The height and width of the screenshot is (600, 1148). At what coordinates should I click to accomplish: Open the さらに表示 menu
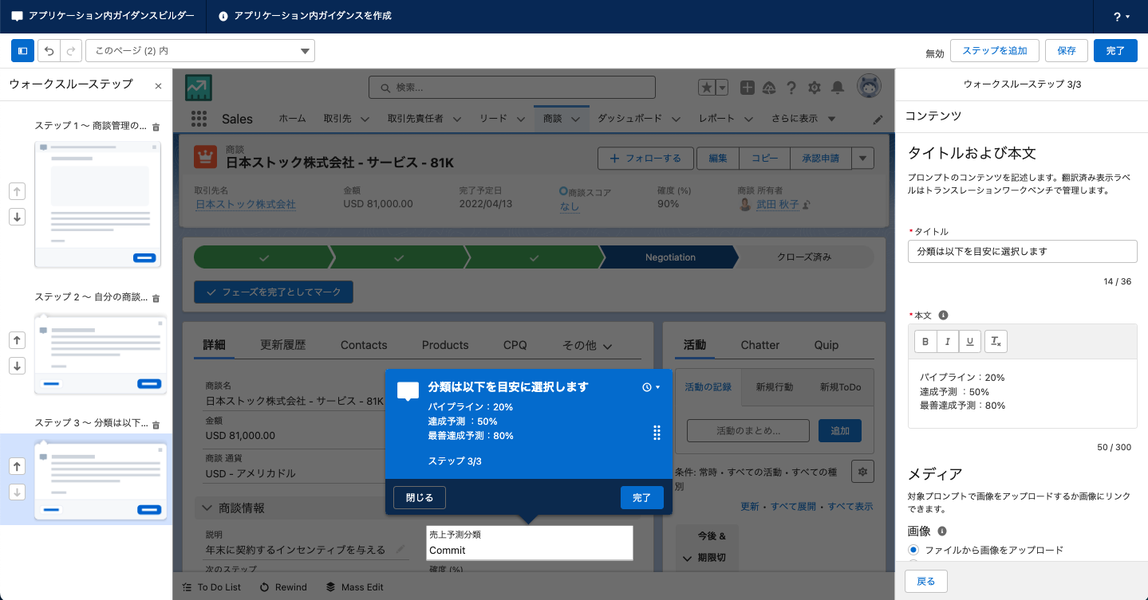(803, 119)
